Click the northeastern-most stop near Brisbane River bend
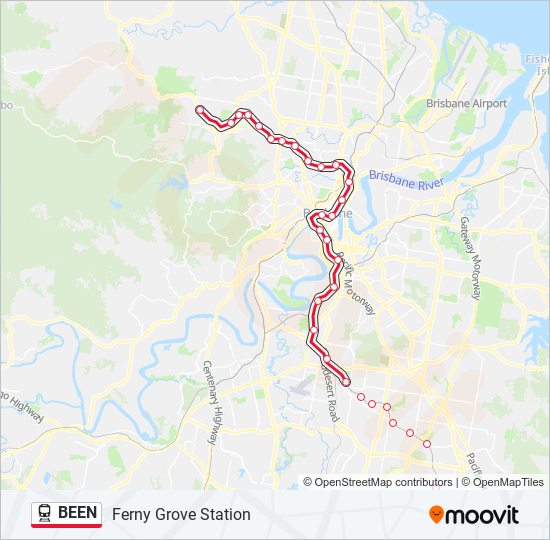550x540 pixels. (x=349, y=182)
